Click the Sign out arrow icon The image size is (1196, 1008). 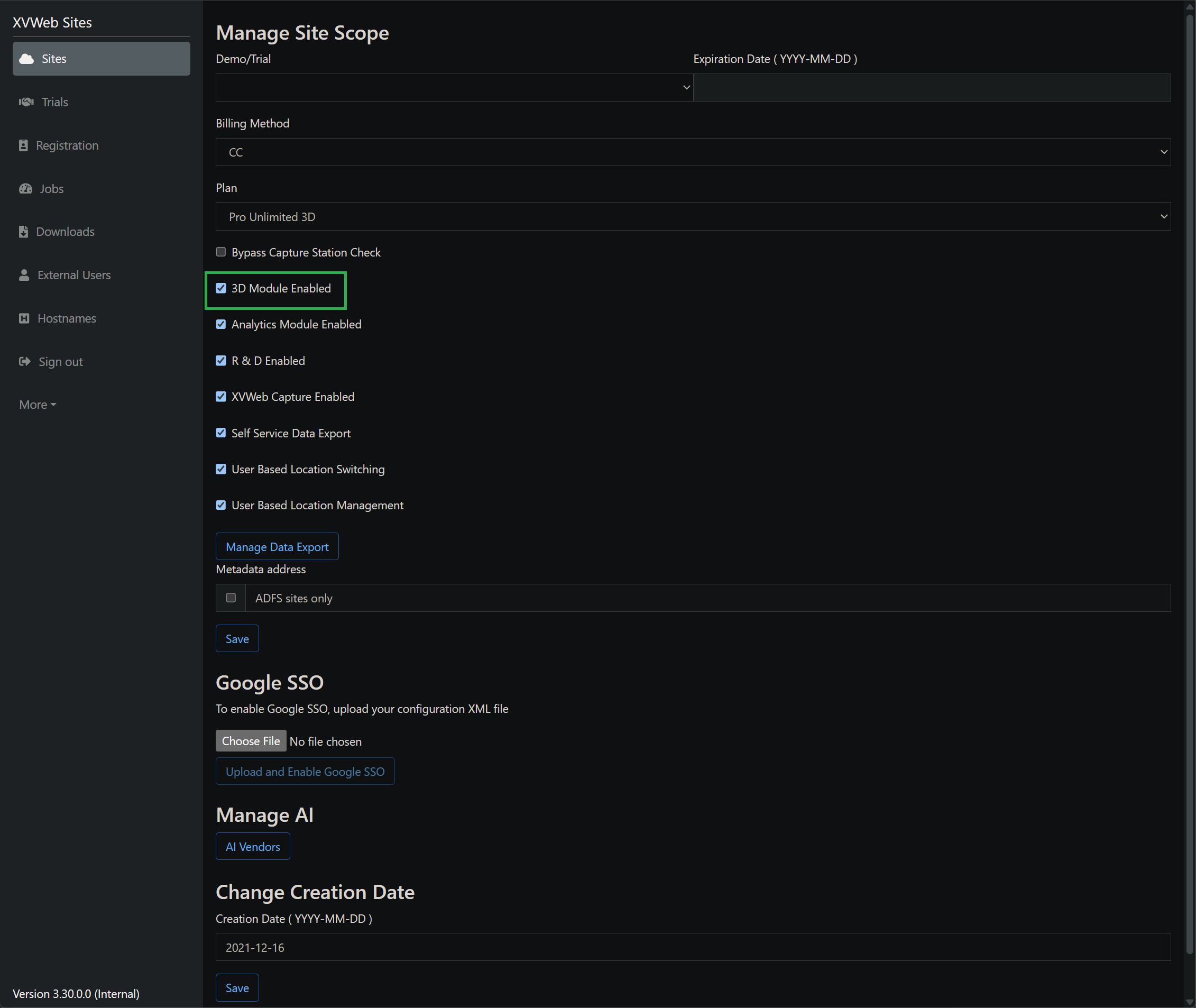pyautogui.click(x=24, y=361)
